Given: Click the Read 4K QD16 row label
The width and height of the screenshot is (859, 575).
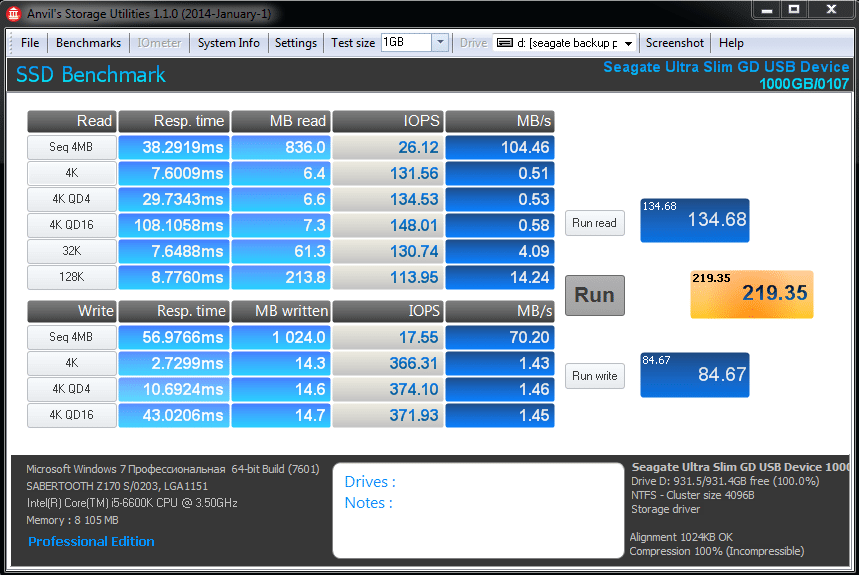Looking at the screenshot, I should (72, 225).
